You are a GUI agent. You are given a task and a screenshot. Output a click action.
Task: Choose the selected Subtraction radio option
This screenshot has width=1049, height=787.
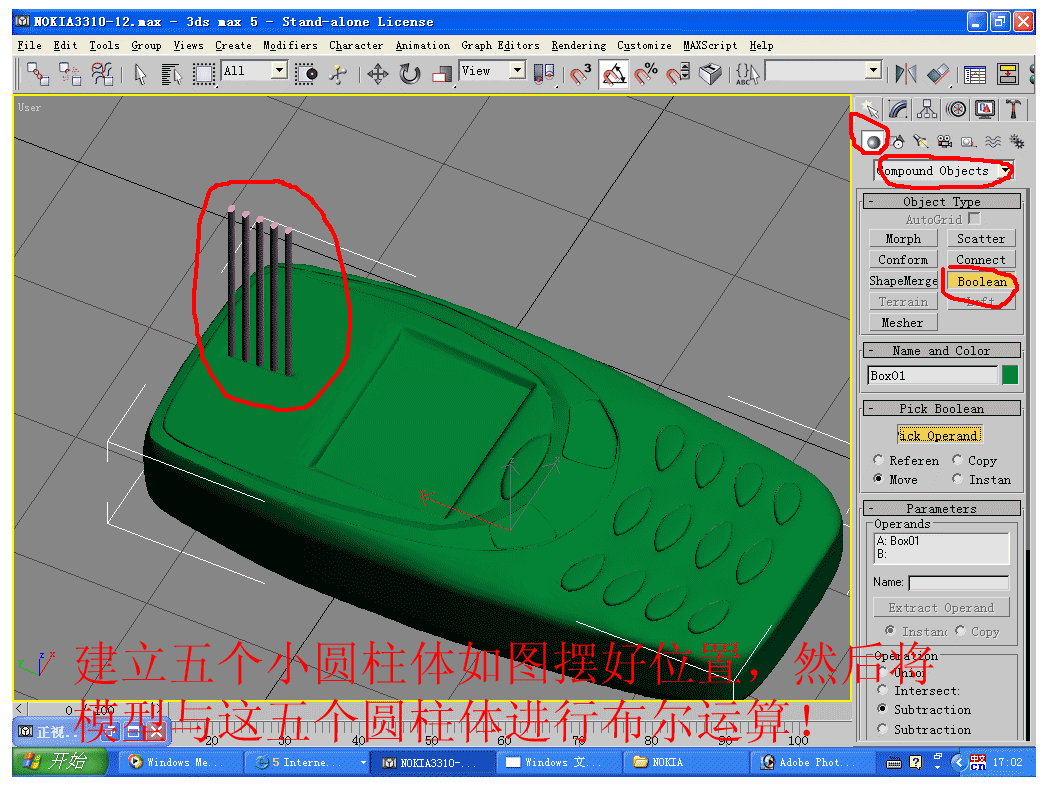882,709
